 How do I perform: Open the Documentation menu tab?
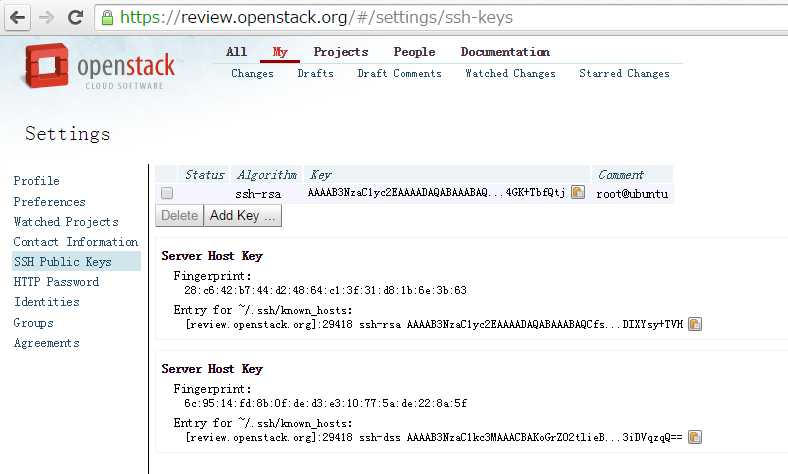click(x=505, y=52)
